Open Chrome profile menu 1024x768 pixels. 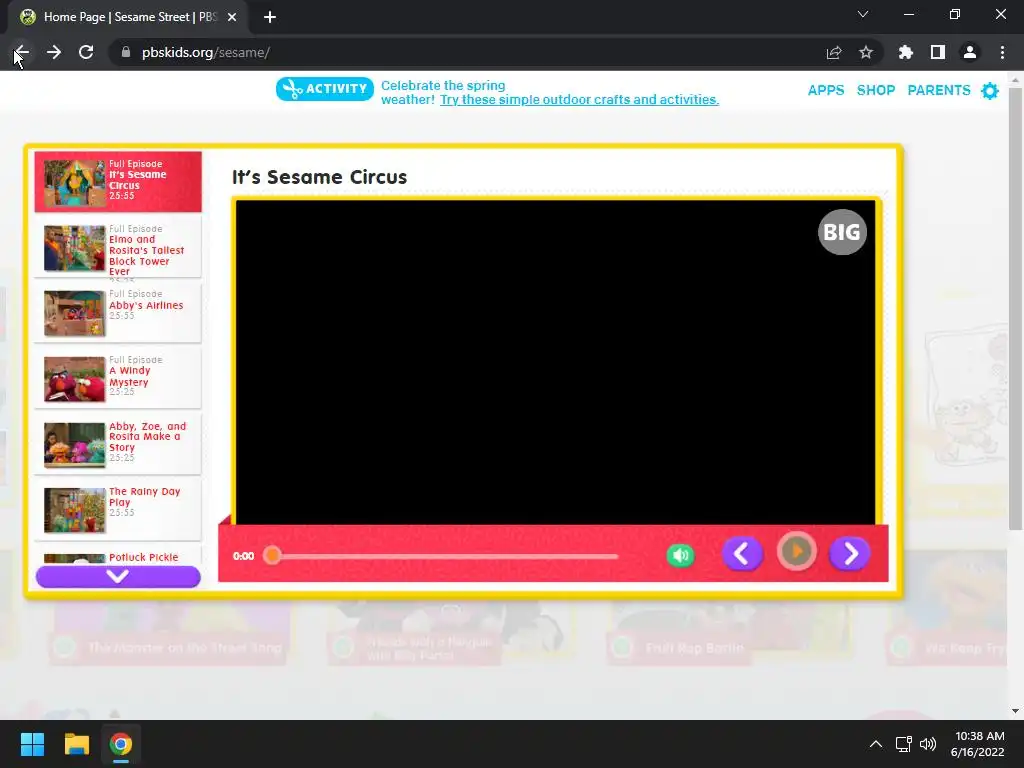tap(970, 52)
